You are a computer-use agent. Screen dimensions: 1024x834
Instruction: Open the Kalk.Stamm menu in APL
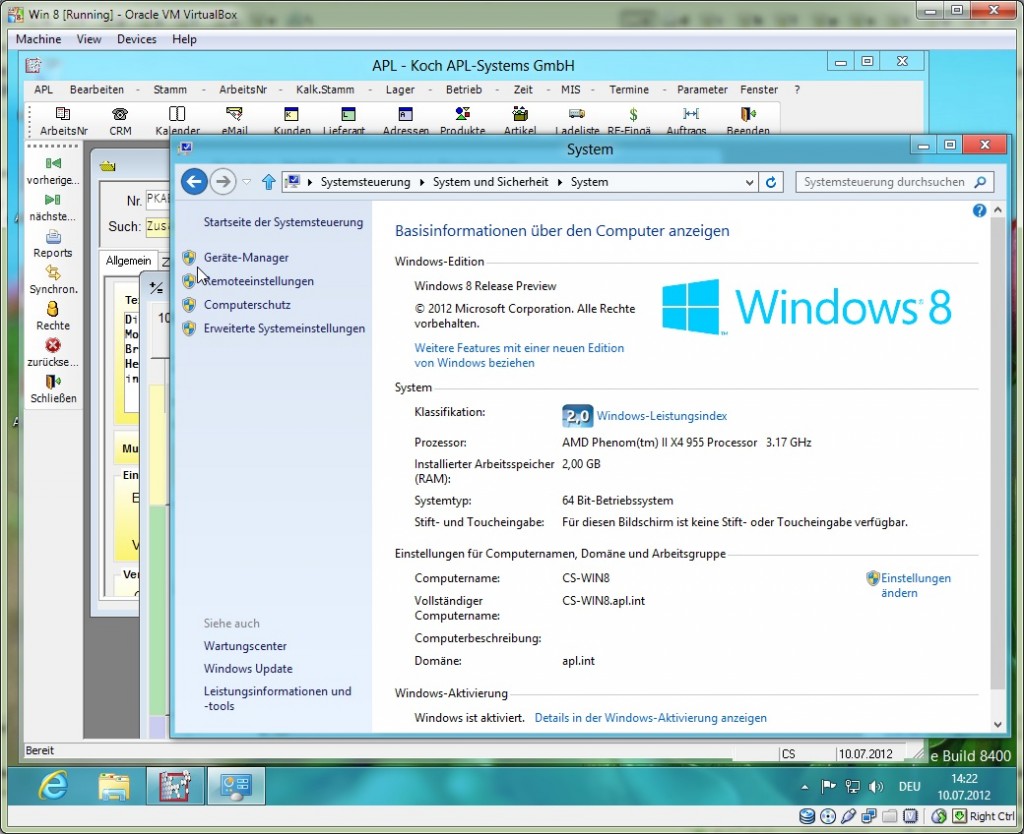pyautogui.click(x=325, y=89)
